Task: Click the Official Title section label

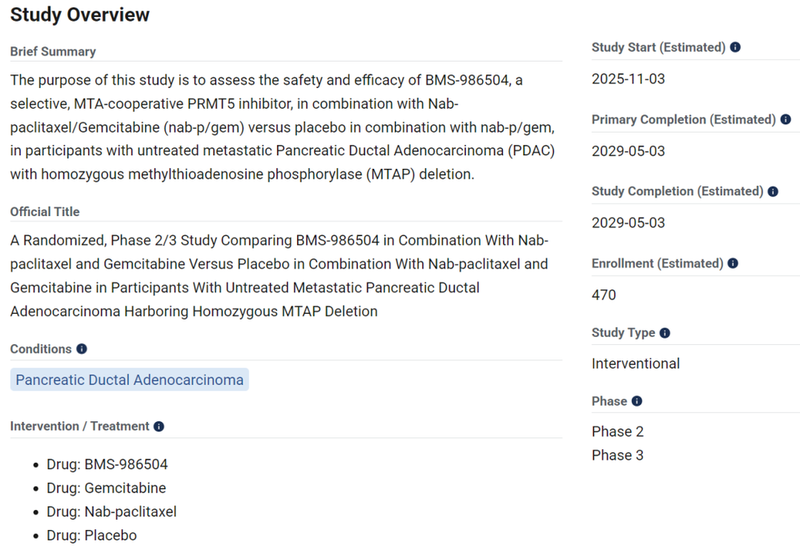Action: (45, 212)
